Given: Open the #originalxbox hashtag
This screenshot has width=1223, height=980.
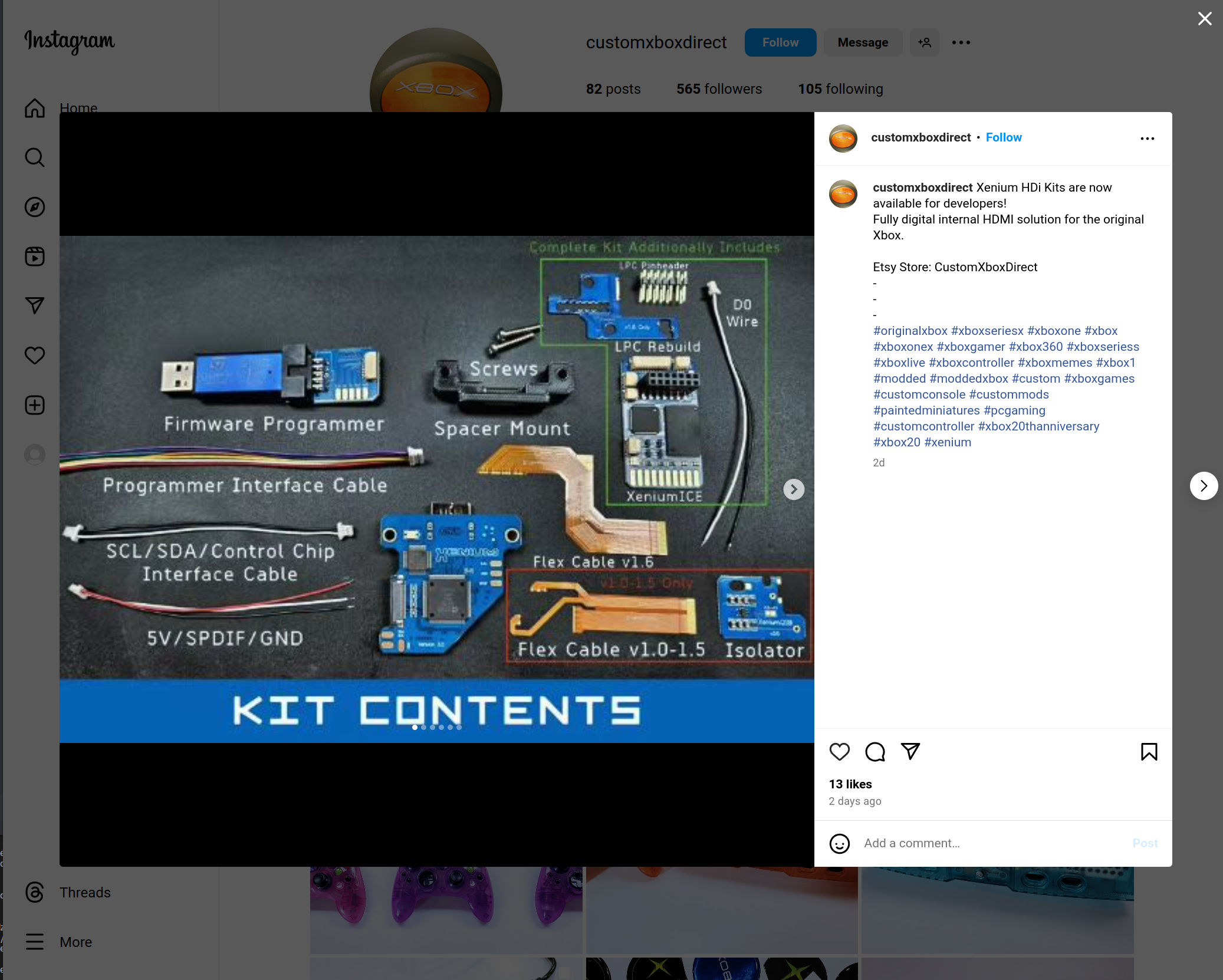Looking at the screenshot, I should 910,331.
